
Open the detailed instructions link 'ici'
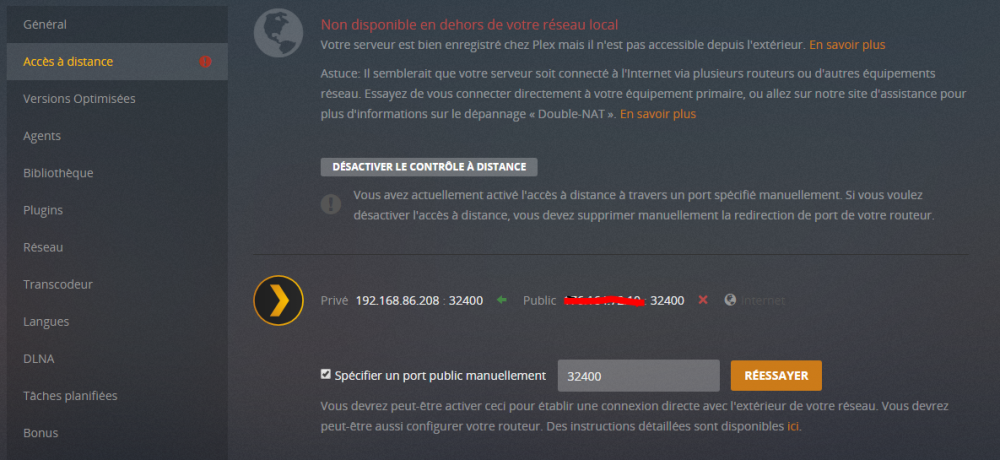[793, 426]
